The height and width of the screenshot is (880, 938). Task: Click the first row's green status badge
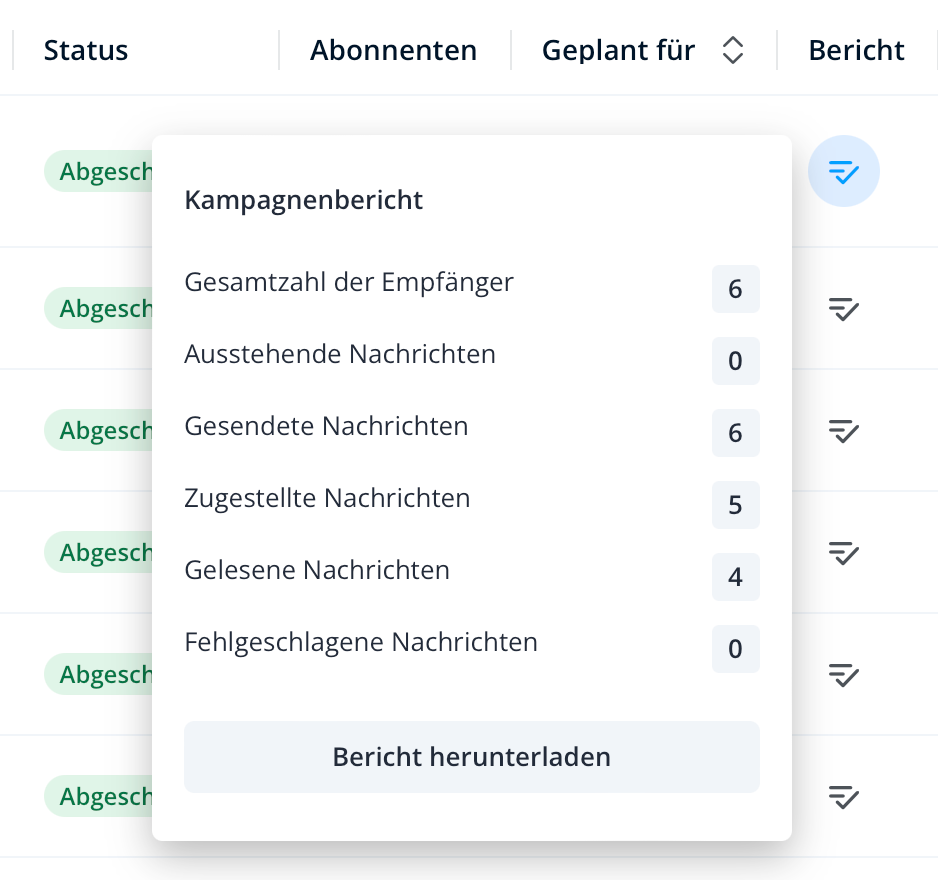tap(100, 172)
